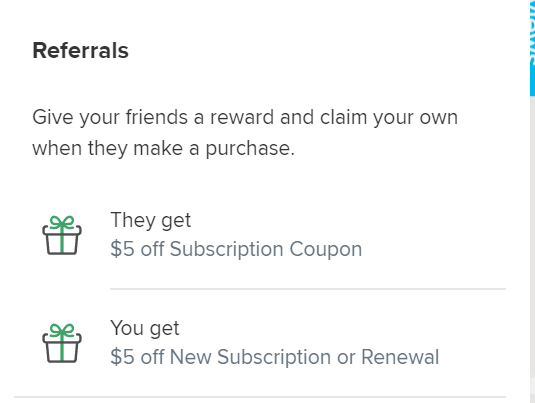This screenshot has width=535, height=403.
Task: Click the Referrals heading
Action: click(81, 51)
